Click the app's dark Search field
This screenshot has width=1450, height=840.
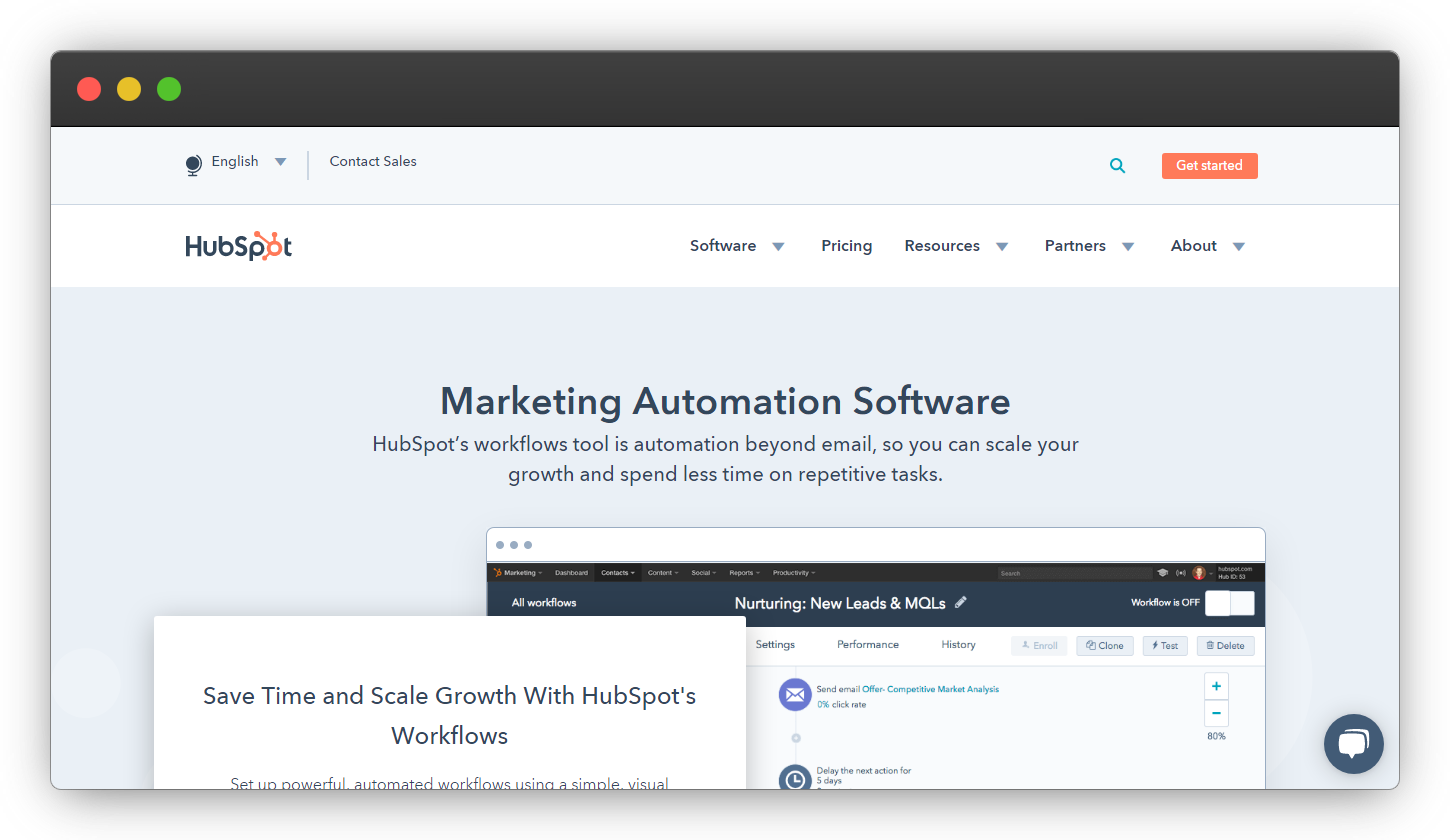pos(1075,573)
